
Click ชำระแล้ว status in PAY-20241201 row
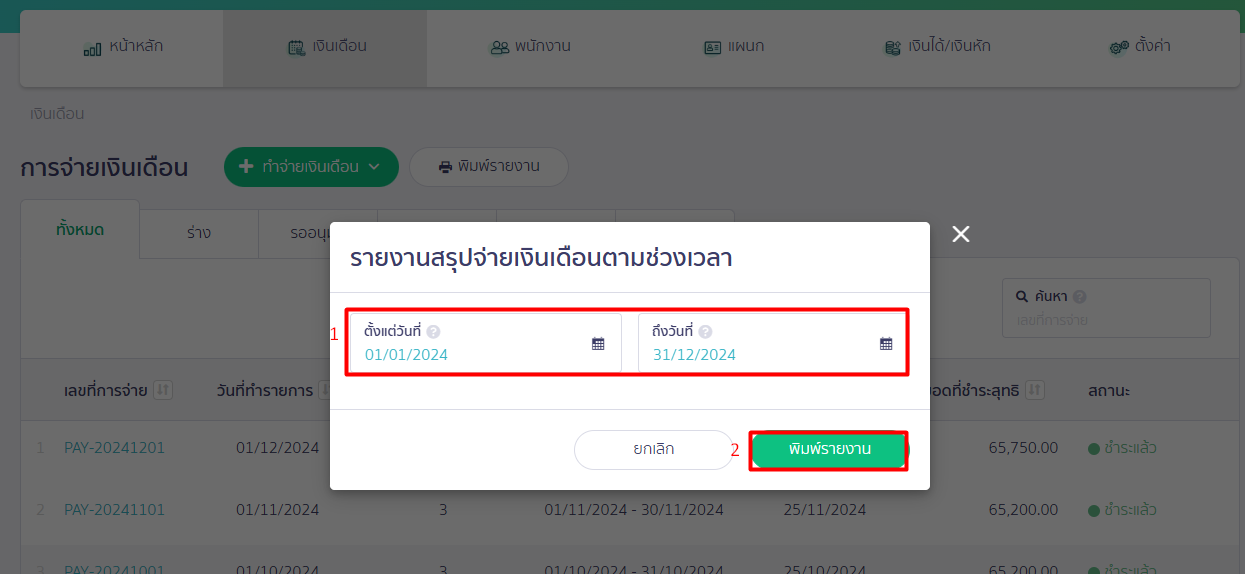click(x=1122, y=448)
